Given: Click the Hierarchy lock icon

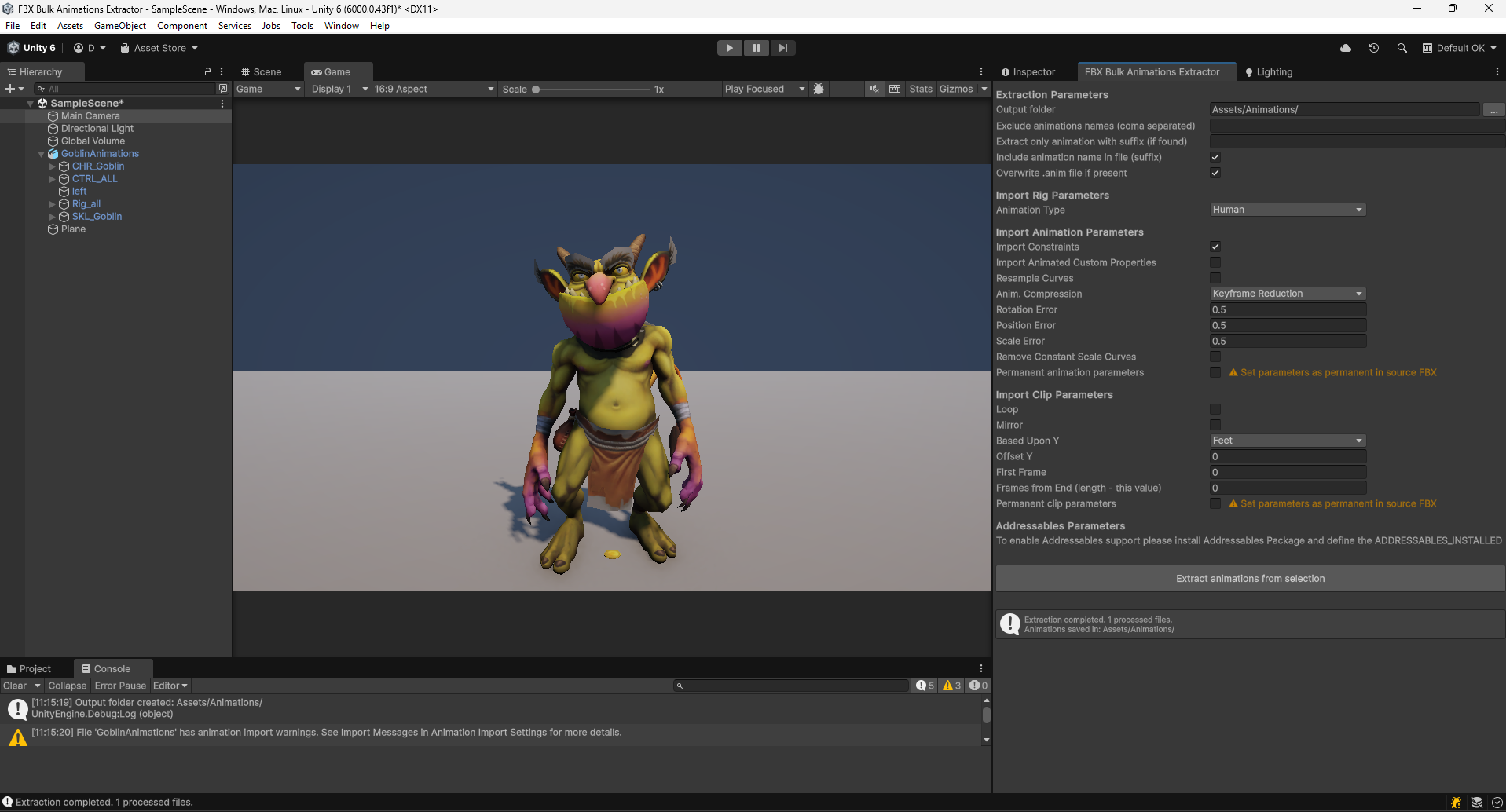Looking at the screenshot, I should point(208,71).
